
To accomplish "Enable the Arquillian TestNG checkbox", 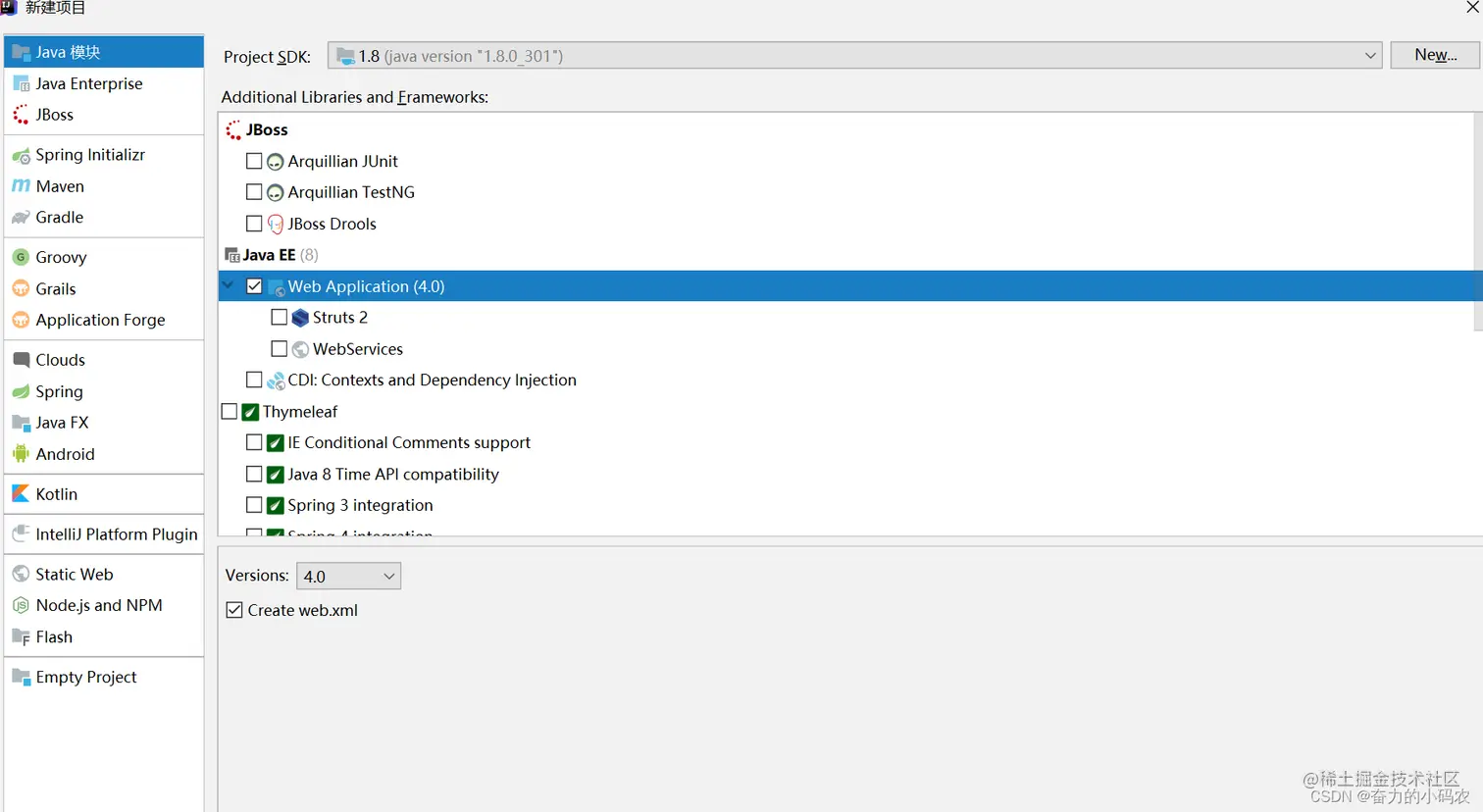I will click(x=254, y=192).
